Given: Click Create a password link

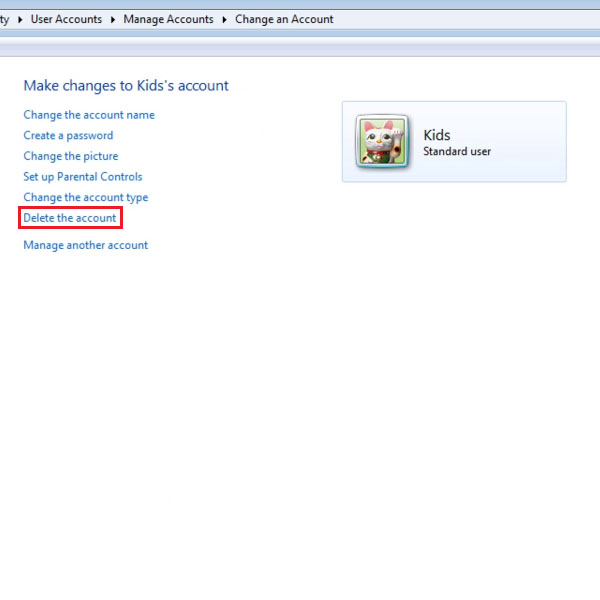Looking at the screenshot, I should click(68, 135).
